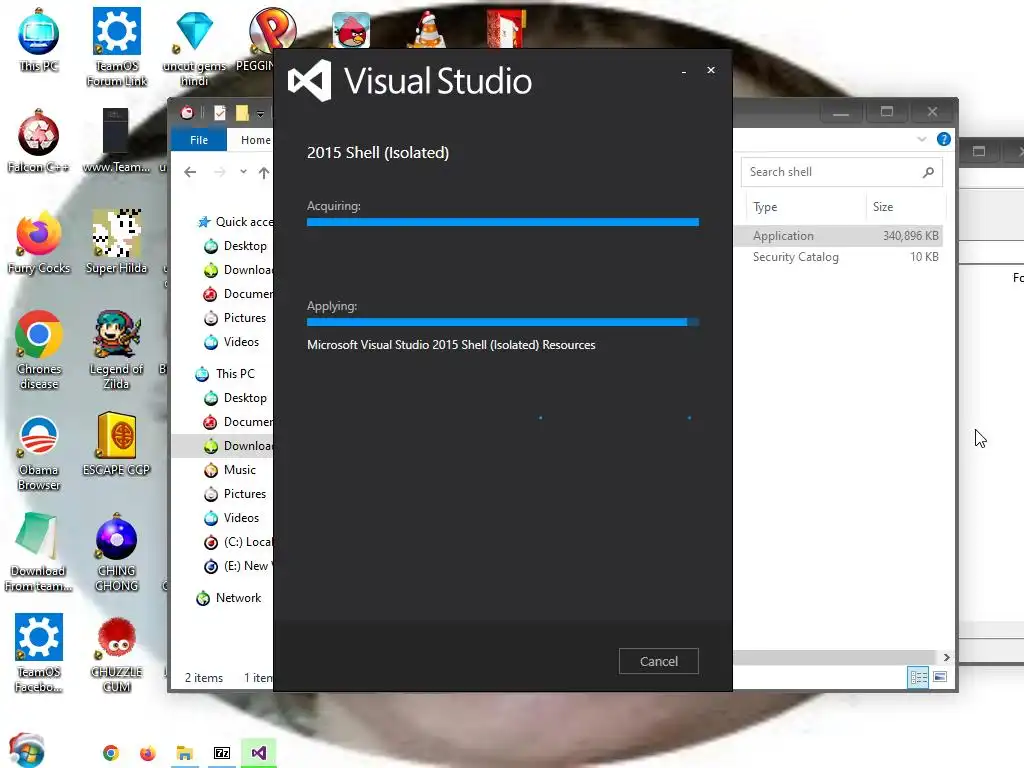Select Pictures under Quick access
Image resolution: width=1024 pixels, height=768 pixels.
[235, 318]
